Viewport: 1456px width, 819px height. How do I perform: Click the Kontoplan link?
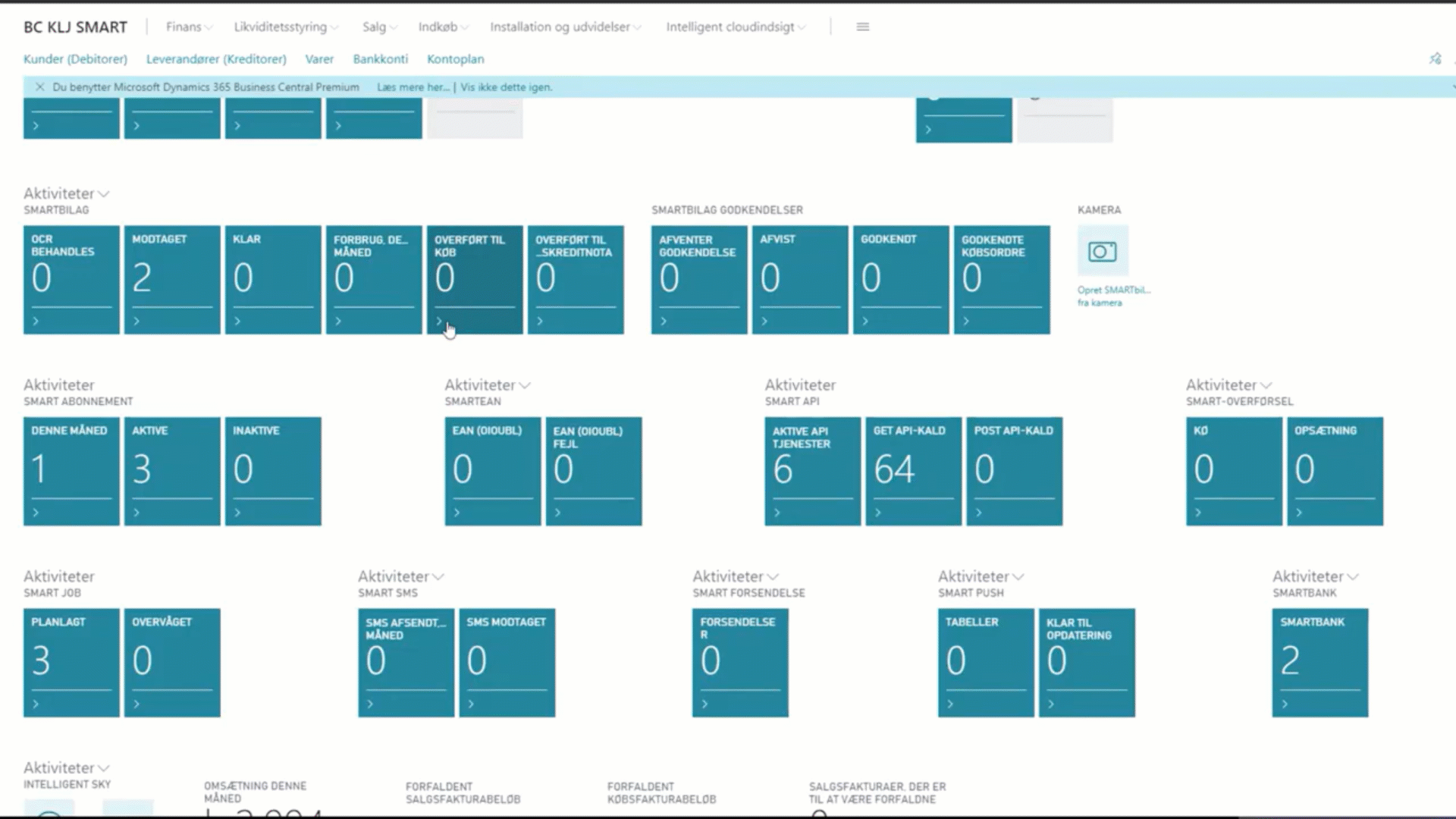point(455,59)
